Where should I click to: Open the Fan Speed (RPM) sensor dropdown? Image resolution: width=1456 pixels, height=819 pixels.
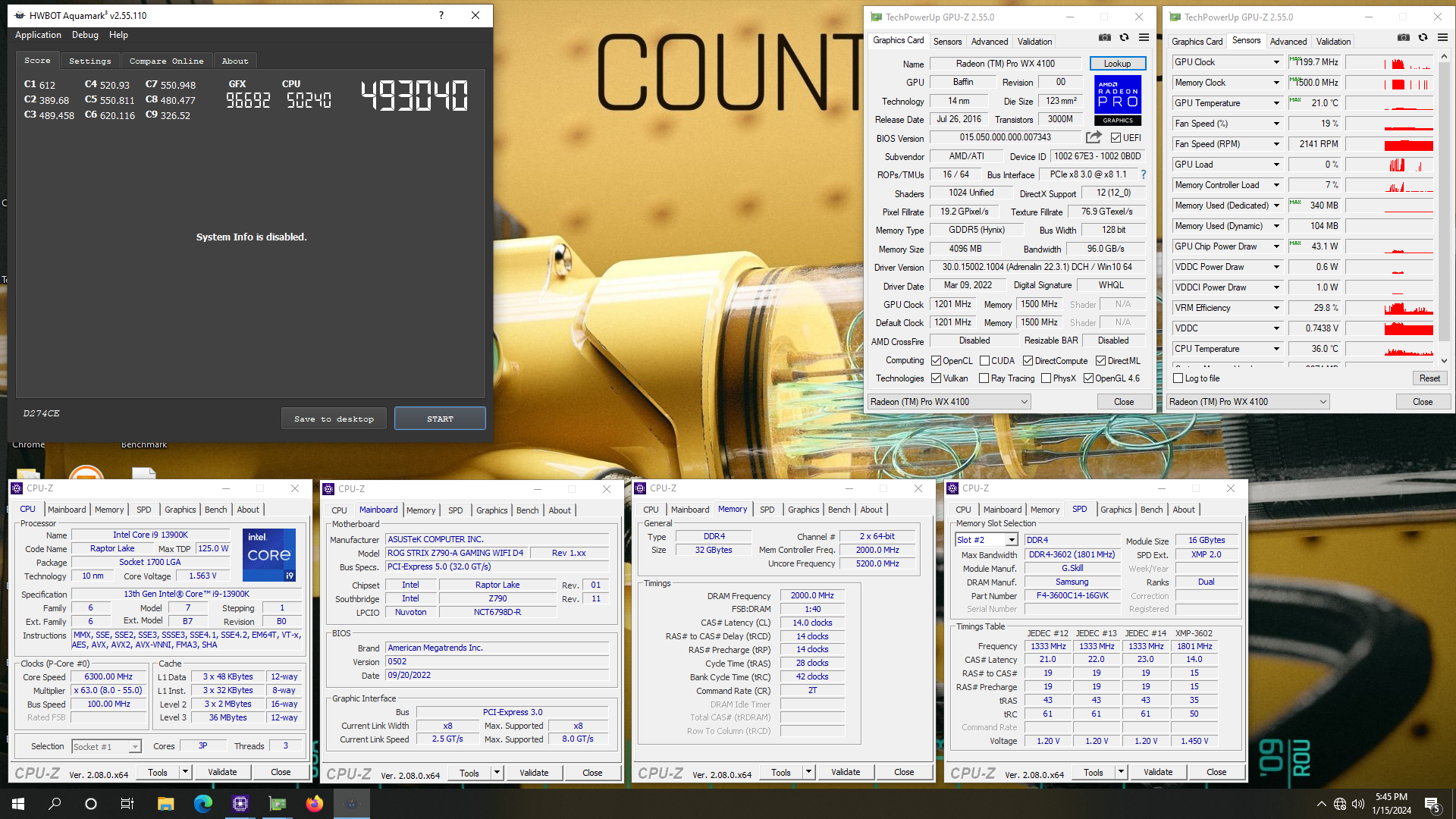[x=1276, y=144]
